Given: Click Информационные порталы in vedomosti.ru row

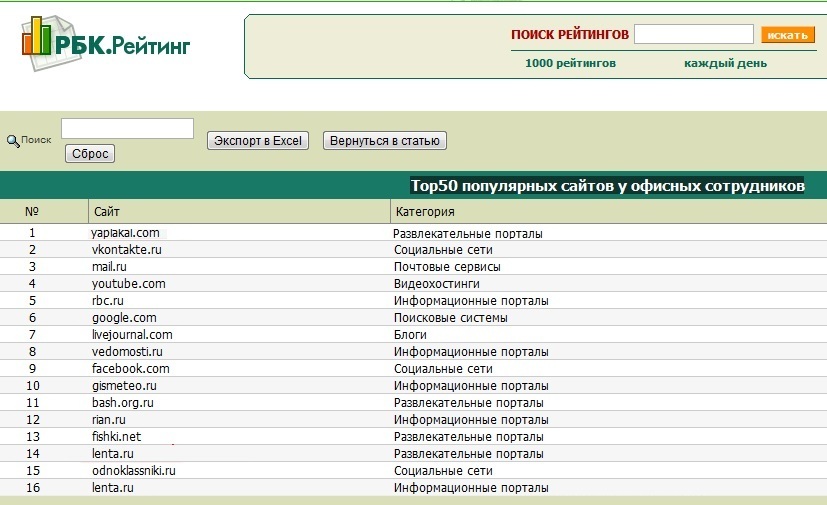Looking at the screenshot, I should point(471,352).
